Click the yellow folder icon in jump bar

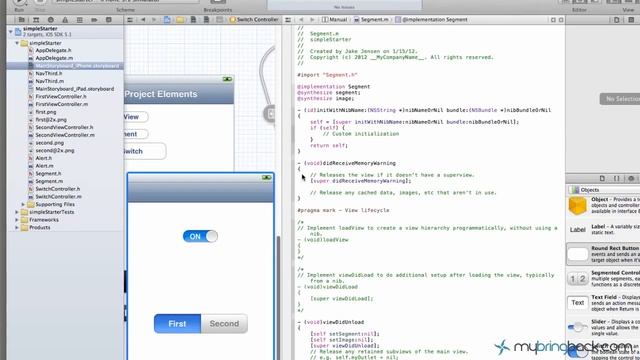180,20
